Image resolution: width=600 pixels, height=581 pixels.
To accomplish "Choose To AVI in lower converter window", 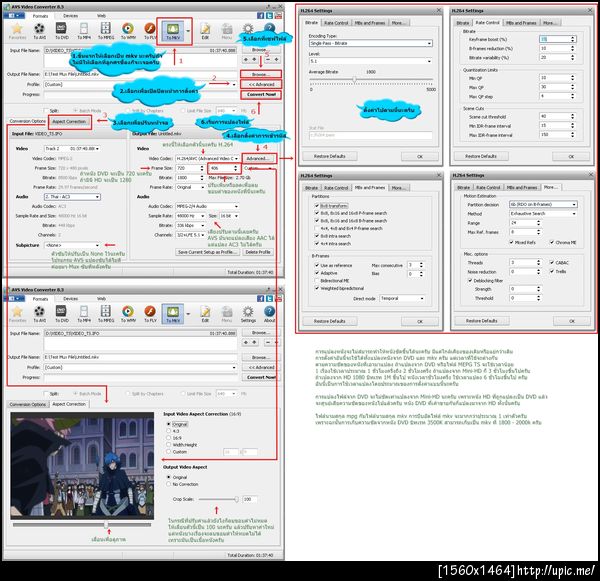I will (x=39, y=314).
